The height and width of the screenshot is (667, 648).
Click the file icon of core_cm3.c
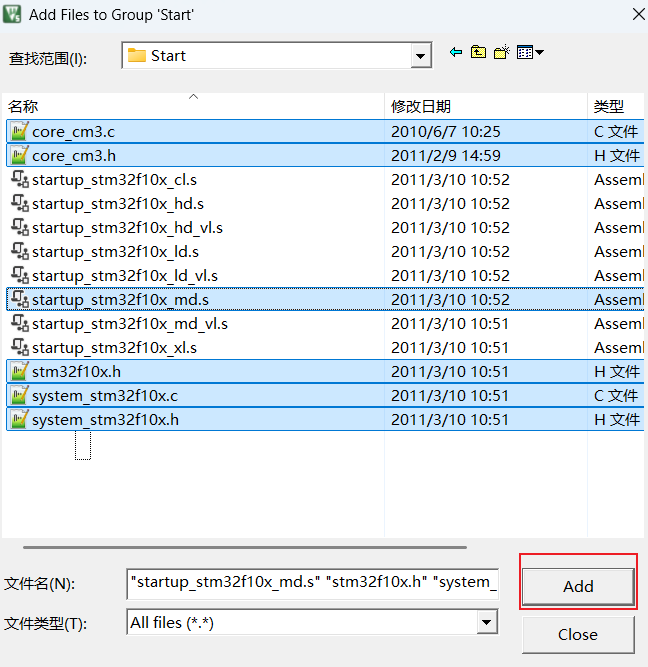coord(19,131)
